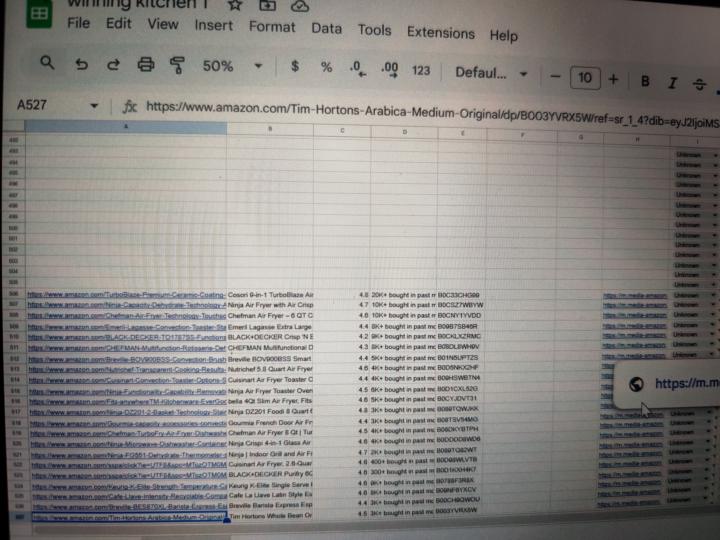Select cell "Breville Barista Express Esp"

click(x=270, y=505)
